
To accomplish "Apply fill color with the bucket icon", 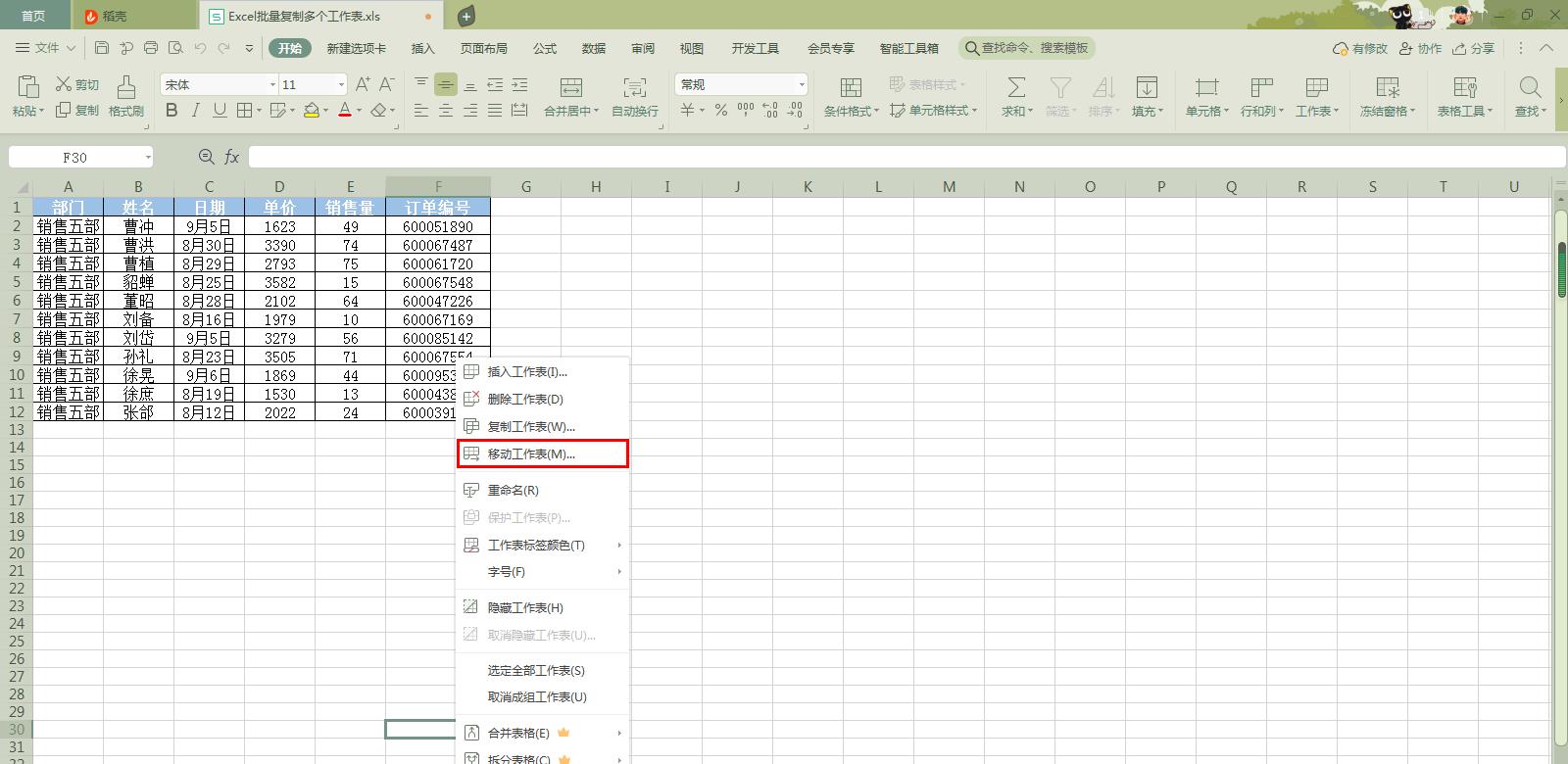I will tap(312, 111).
